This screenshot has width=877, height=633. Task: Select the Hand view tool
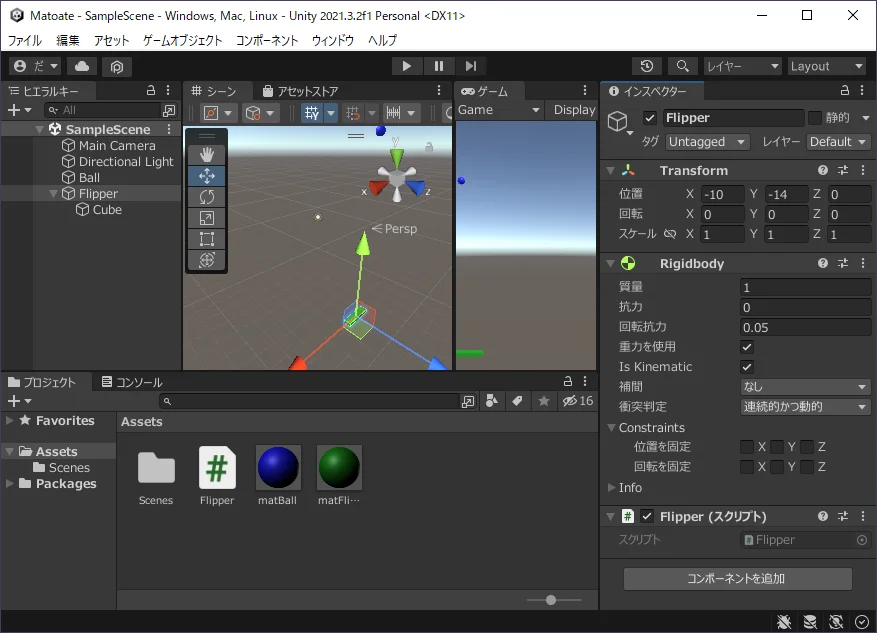(x=207, y=155)
